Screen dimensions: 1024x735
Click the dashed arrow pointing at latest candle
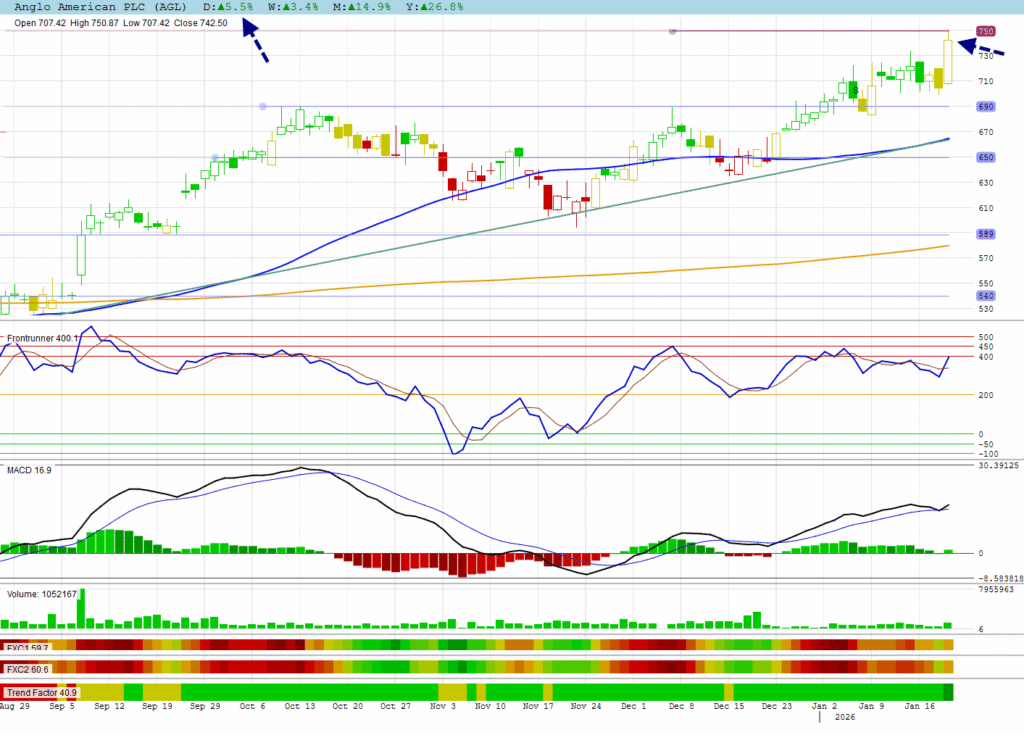click(981, 46)
